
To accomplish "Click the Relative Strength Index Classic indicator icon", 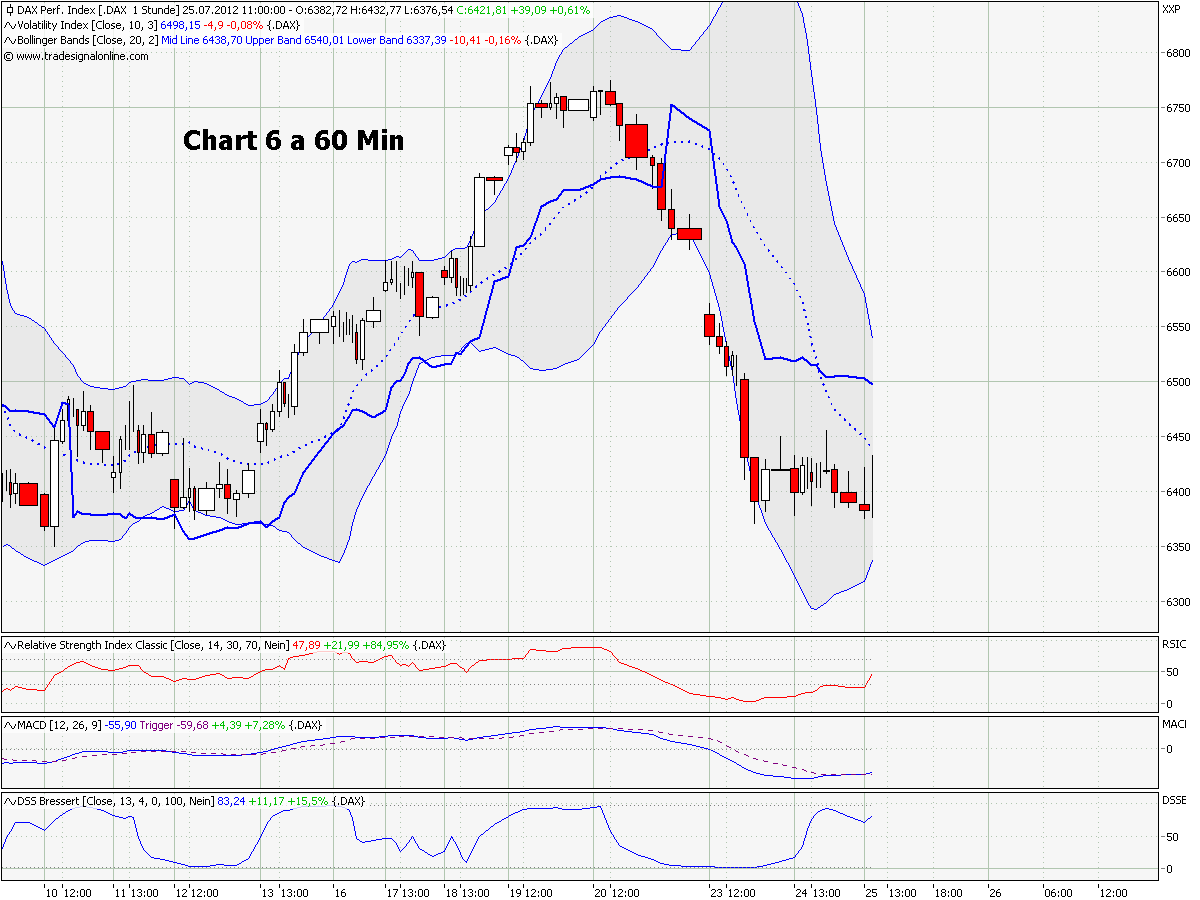I will pyautogui.click(x=10, y=644).
